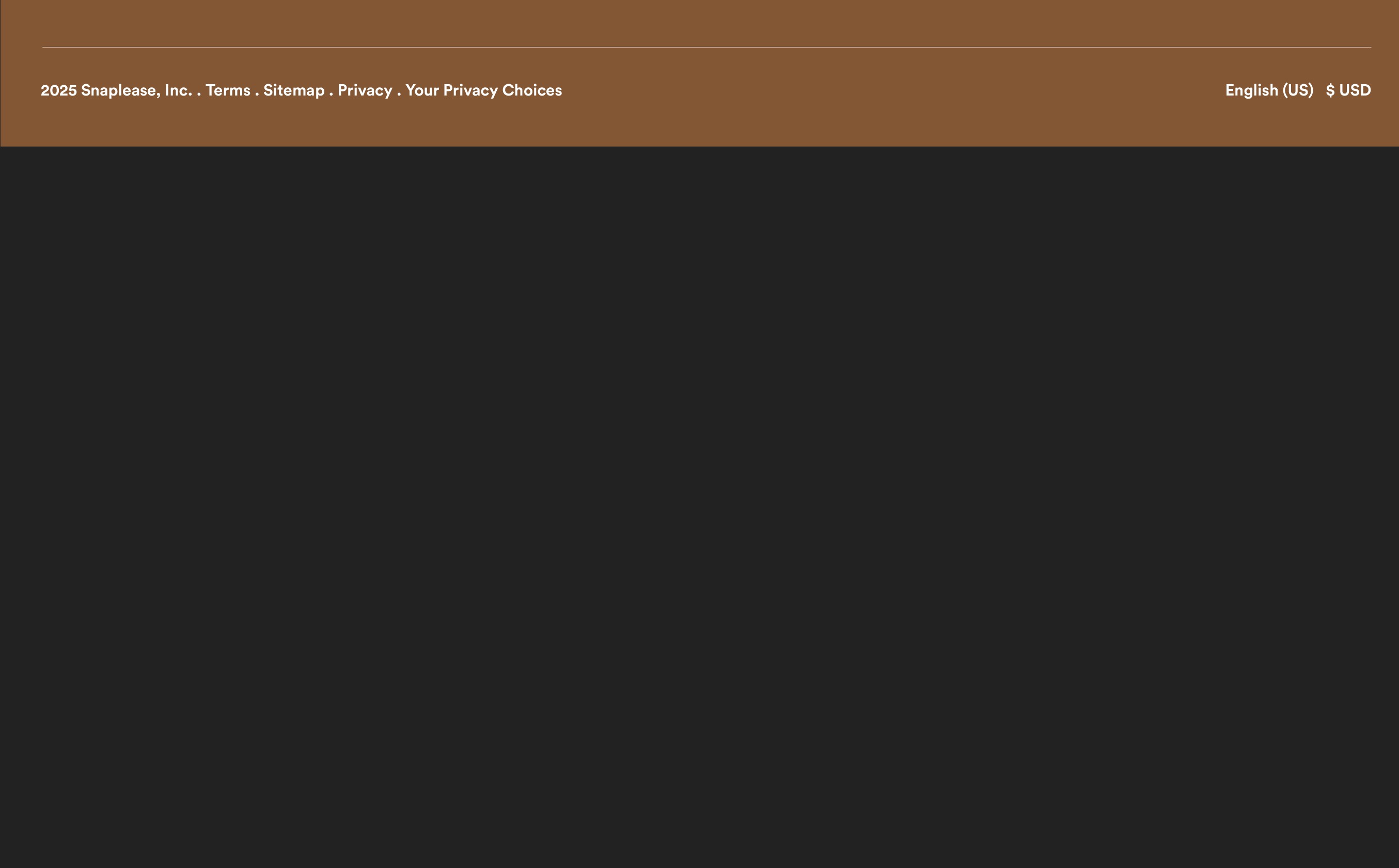Open the Privacy policy link
The height and width of the screenshot is (868, 1399).
click(365, 90)
